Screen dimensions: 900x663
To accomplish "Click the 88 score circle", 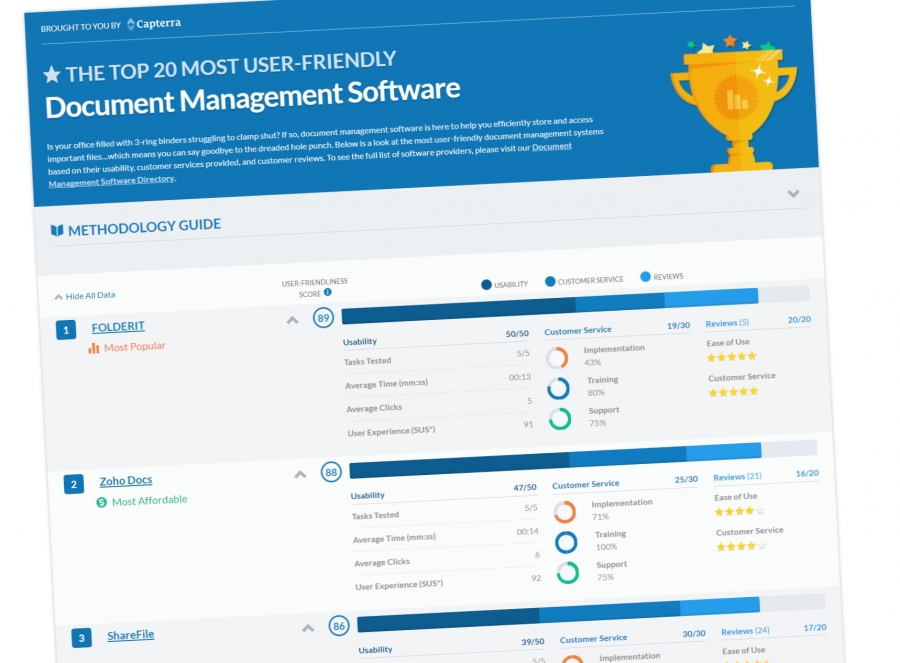I will click(331, 472).
